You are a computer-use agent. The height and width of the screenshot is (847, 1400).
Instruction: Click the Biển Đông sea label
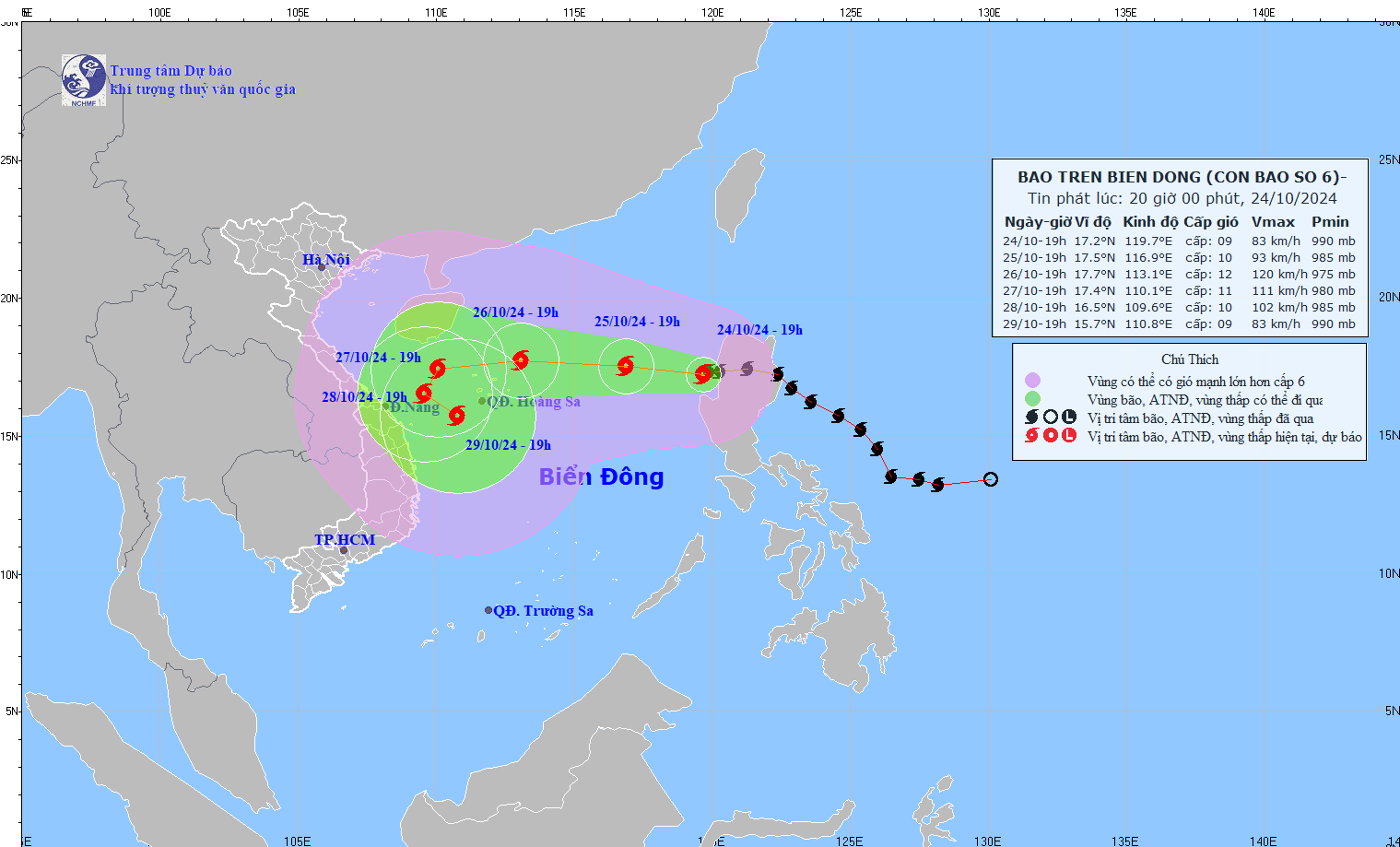[x=601, y=476]
